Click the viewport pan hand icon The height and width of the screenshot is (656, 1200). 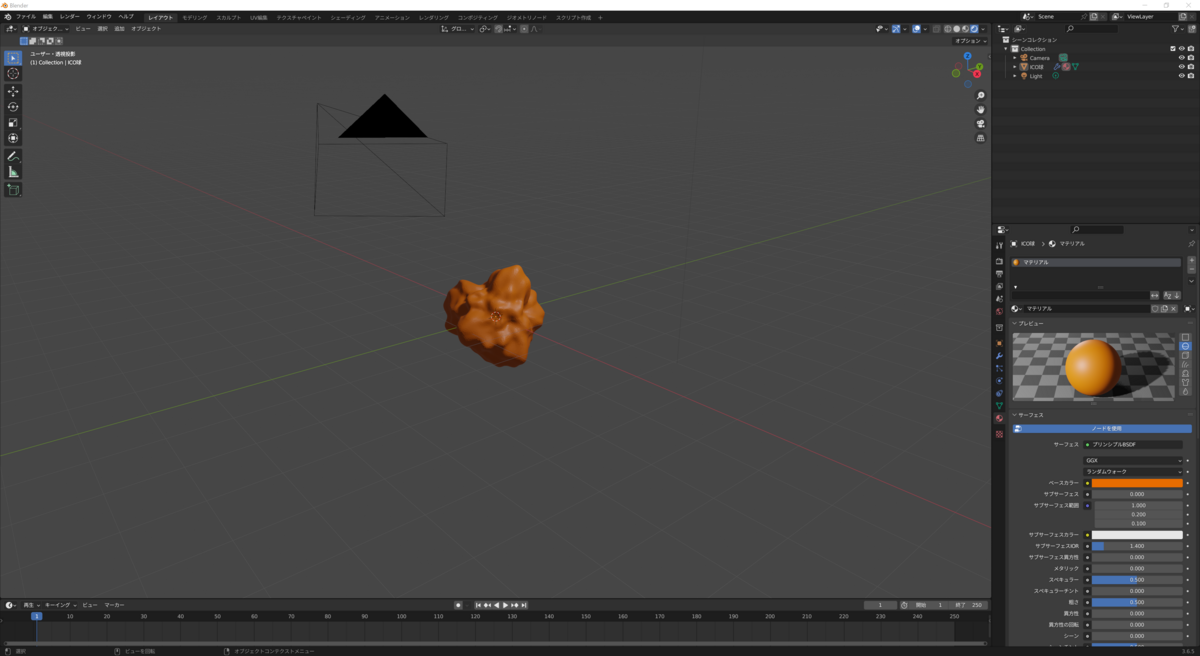[980, 109]
